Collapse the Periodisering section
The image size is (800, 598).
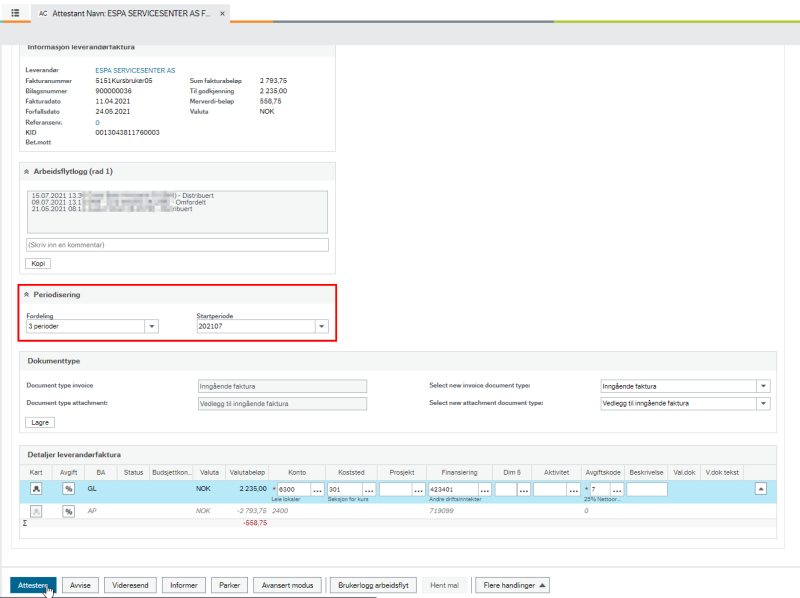point(27,295)
